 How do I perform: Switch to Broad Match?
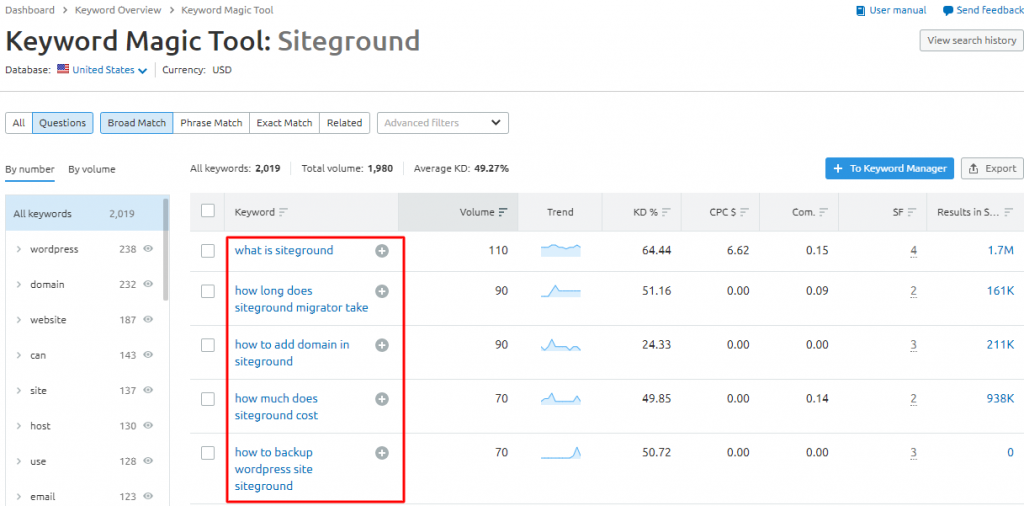coord(136,123)
